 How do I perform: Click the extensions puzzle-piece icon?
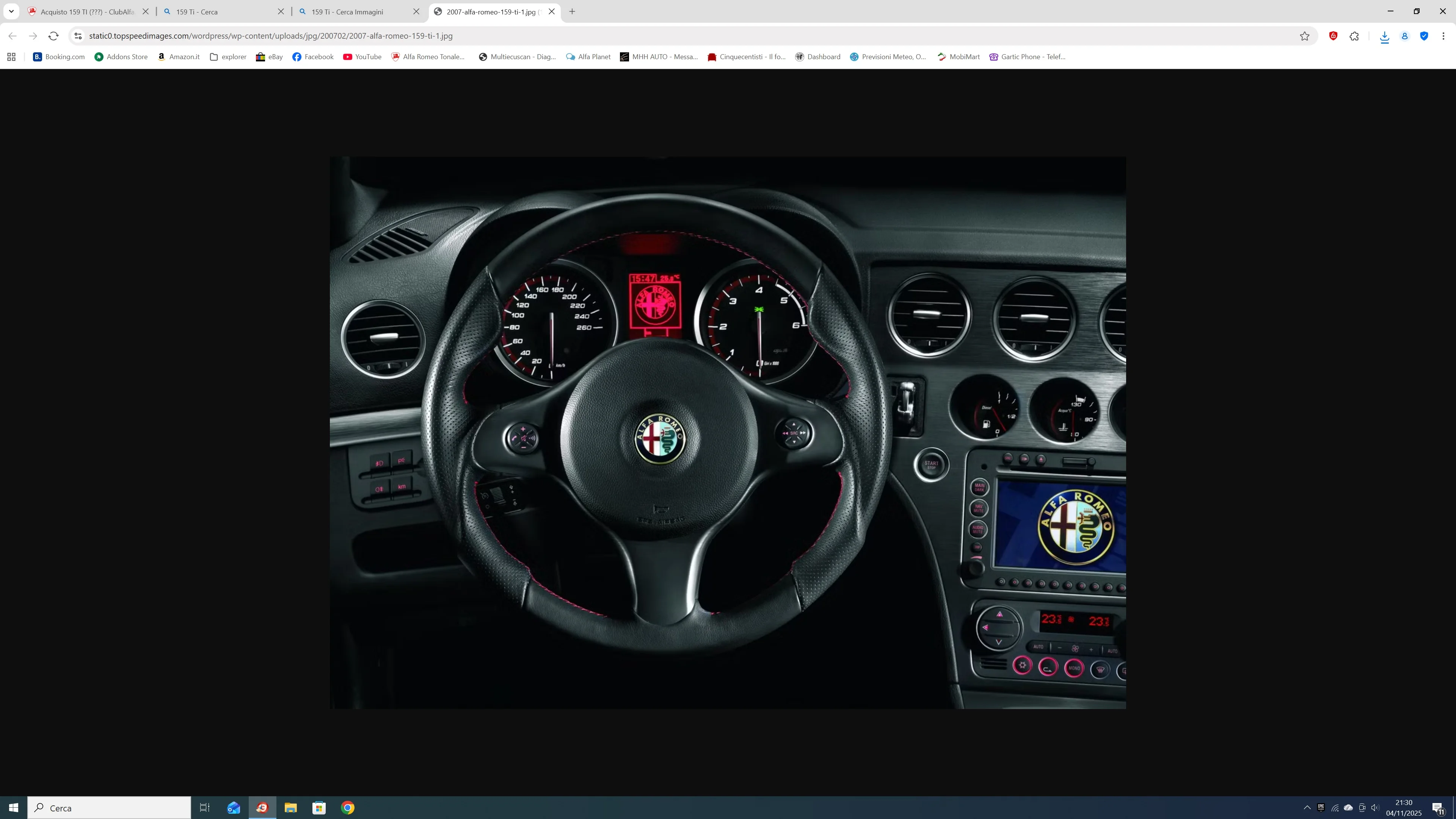[1354, 36]
